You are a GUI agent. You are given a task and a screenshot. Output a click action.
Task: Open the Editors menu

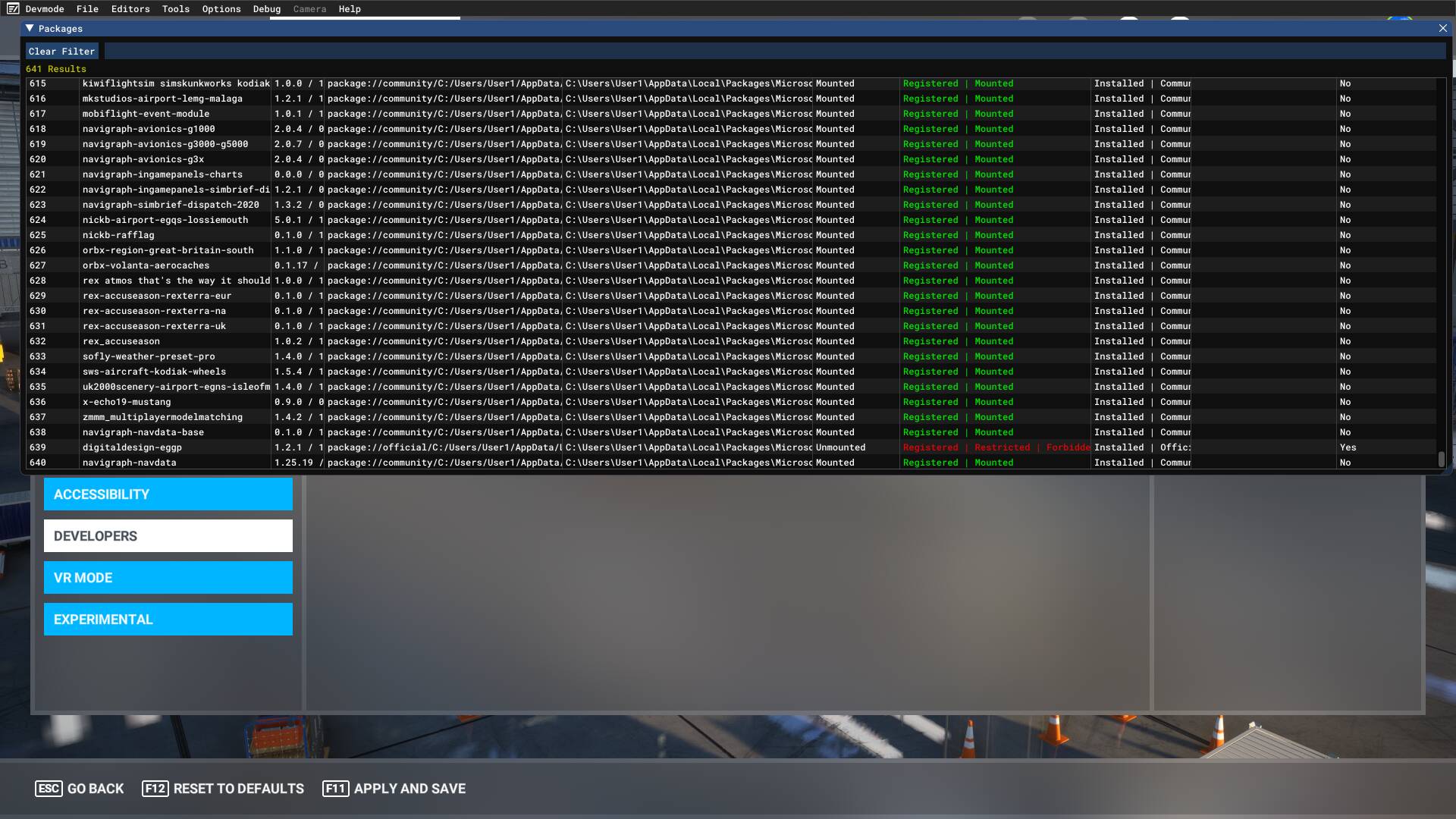tap(130, 9)
